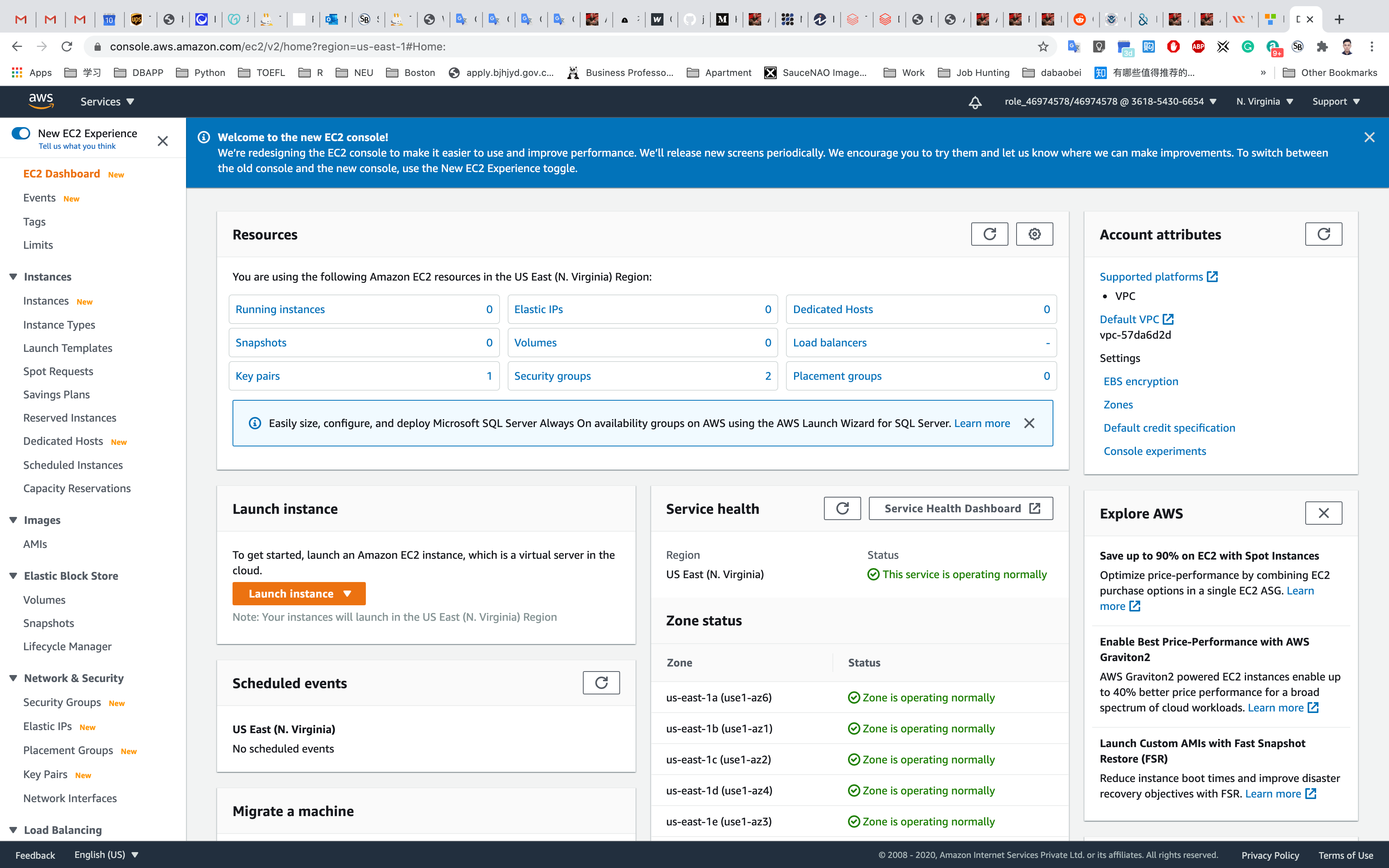Image resolution: width=1389 pixels, height=868 pixels.
Task: Click the Launch instance dropdown button
Action: (298, 594)
